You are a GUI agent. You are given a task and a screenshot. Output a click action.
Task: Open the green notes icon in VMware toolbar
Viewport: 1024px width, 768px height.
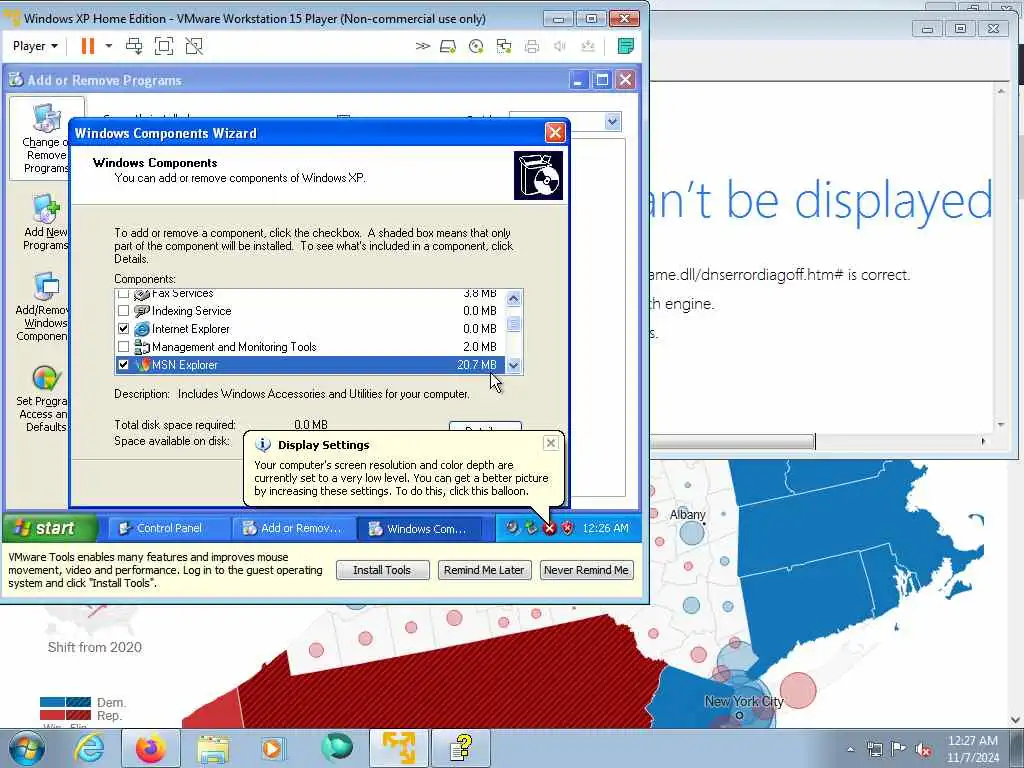(626, 46)
